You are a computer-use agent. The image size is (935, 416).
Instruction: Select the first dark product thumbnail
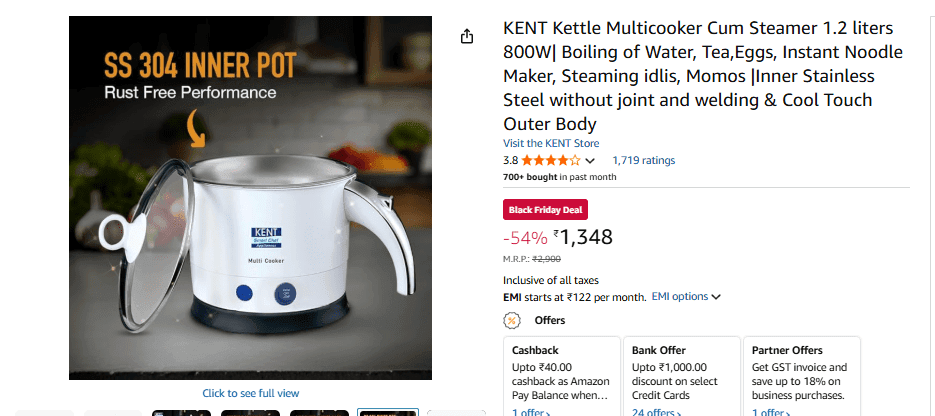pos(182,412)
